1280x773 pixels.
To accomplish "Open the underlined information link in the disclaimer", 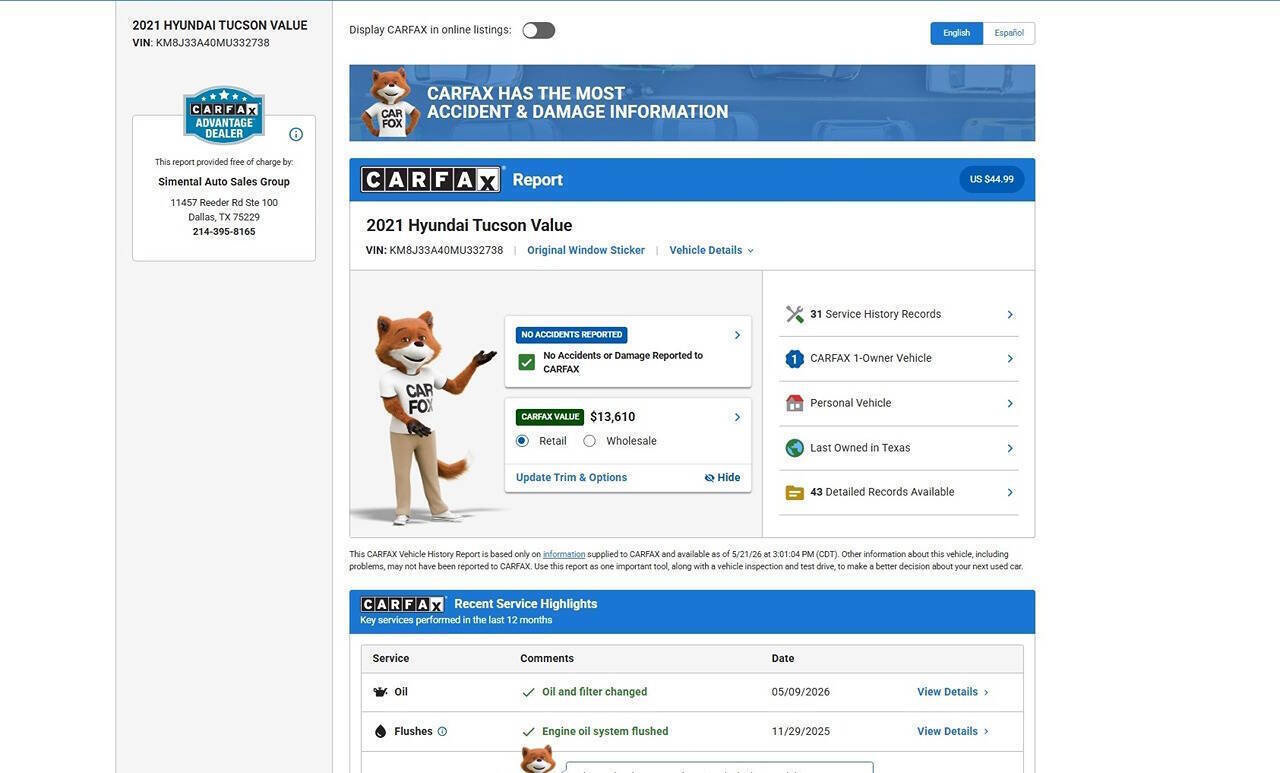I will [x=564, y=555].
